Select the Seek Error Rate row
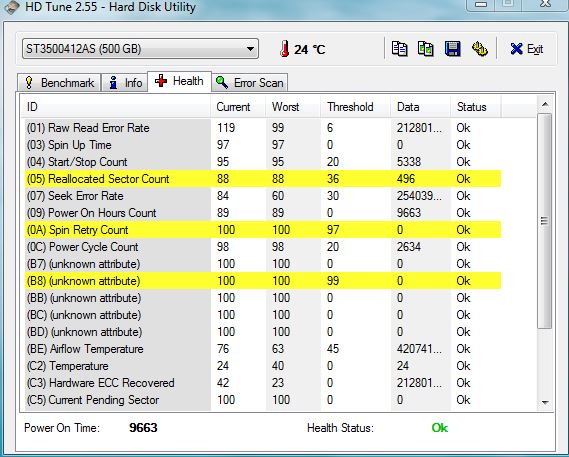This screenshot has width=569, height=457. click(x=263, y=196)
